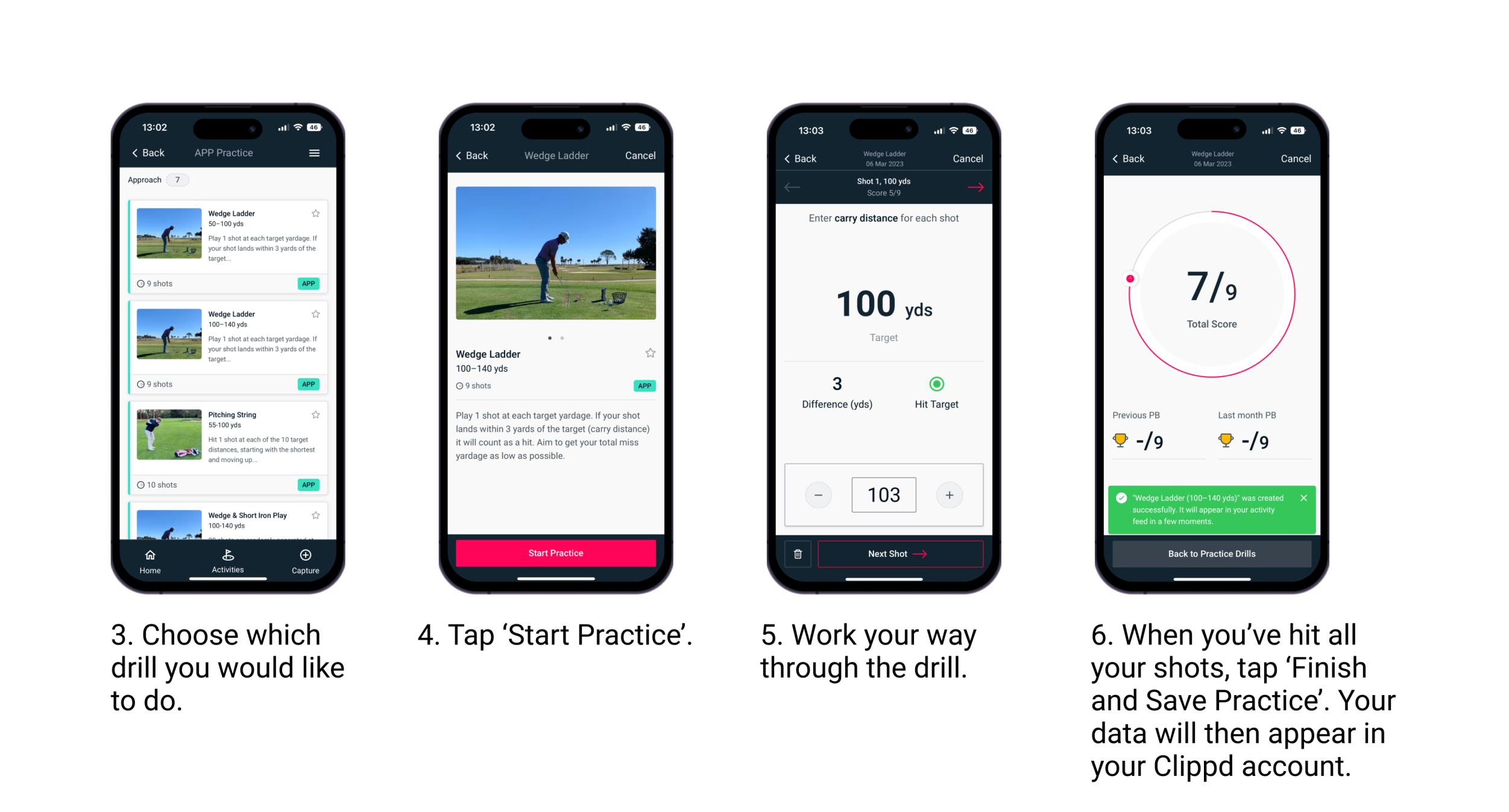Tap the star/favorite icon on Wedge Ladder
1509x812 pixels.
pos(318,213)
